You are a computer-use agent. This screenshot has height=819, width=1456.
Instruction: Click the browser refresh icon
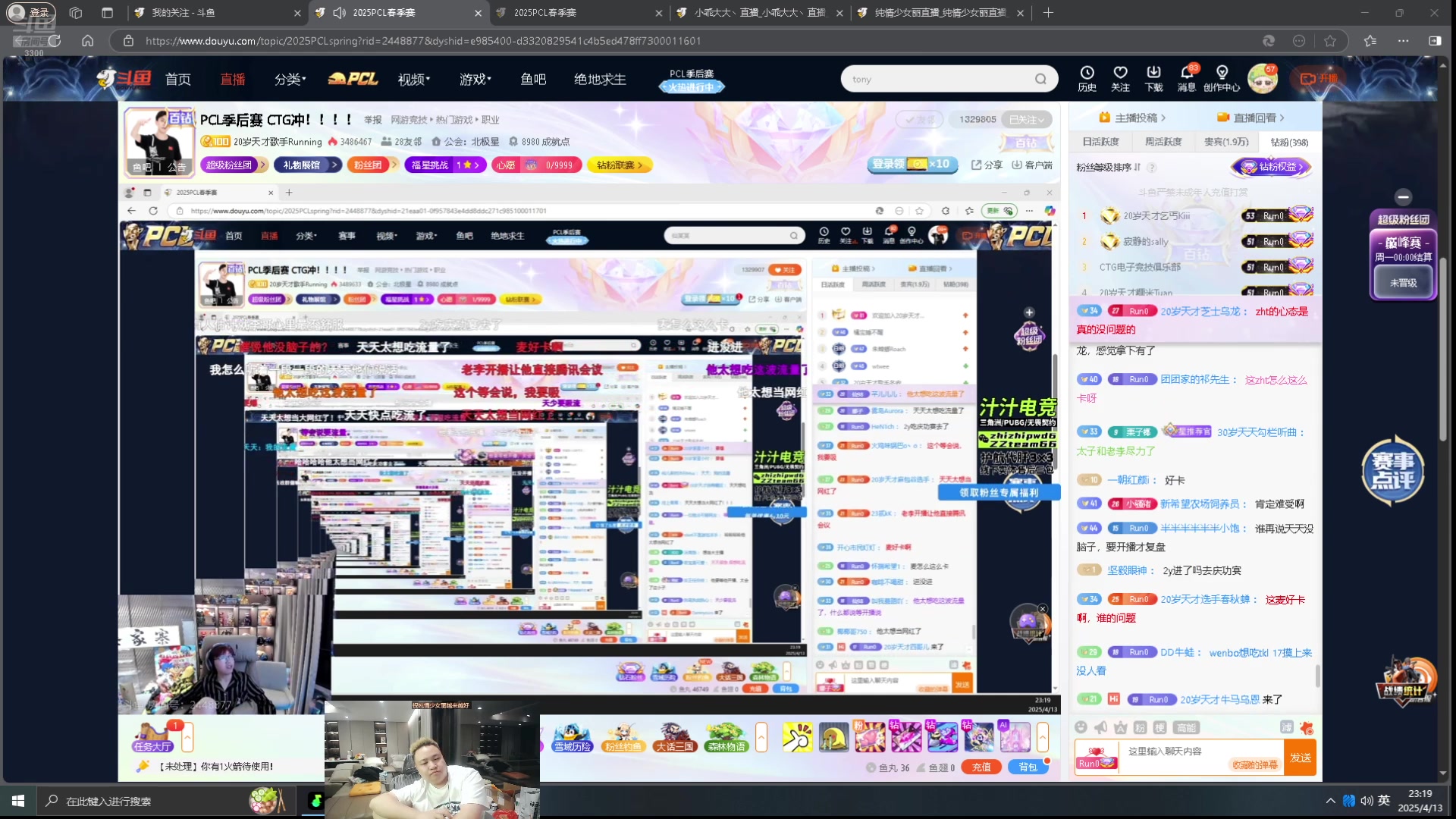tap(55, 41)
